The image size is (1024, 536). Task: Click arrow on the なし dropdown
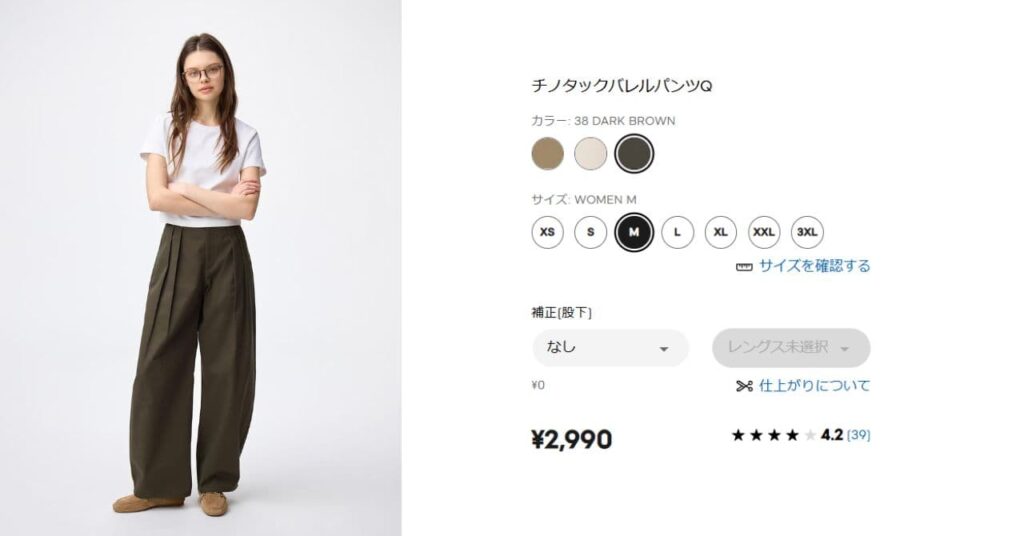[x=664, y=349]
